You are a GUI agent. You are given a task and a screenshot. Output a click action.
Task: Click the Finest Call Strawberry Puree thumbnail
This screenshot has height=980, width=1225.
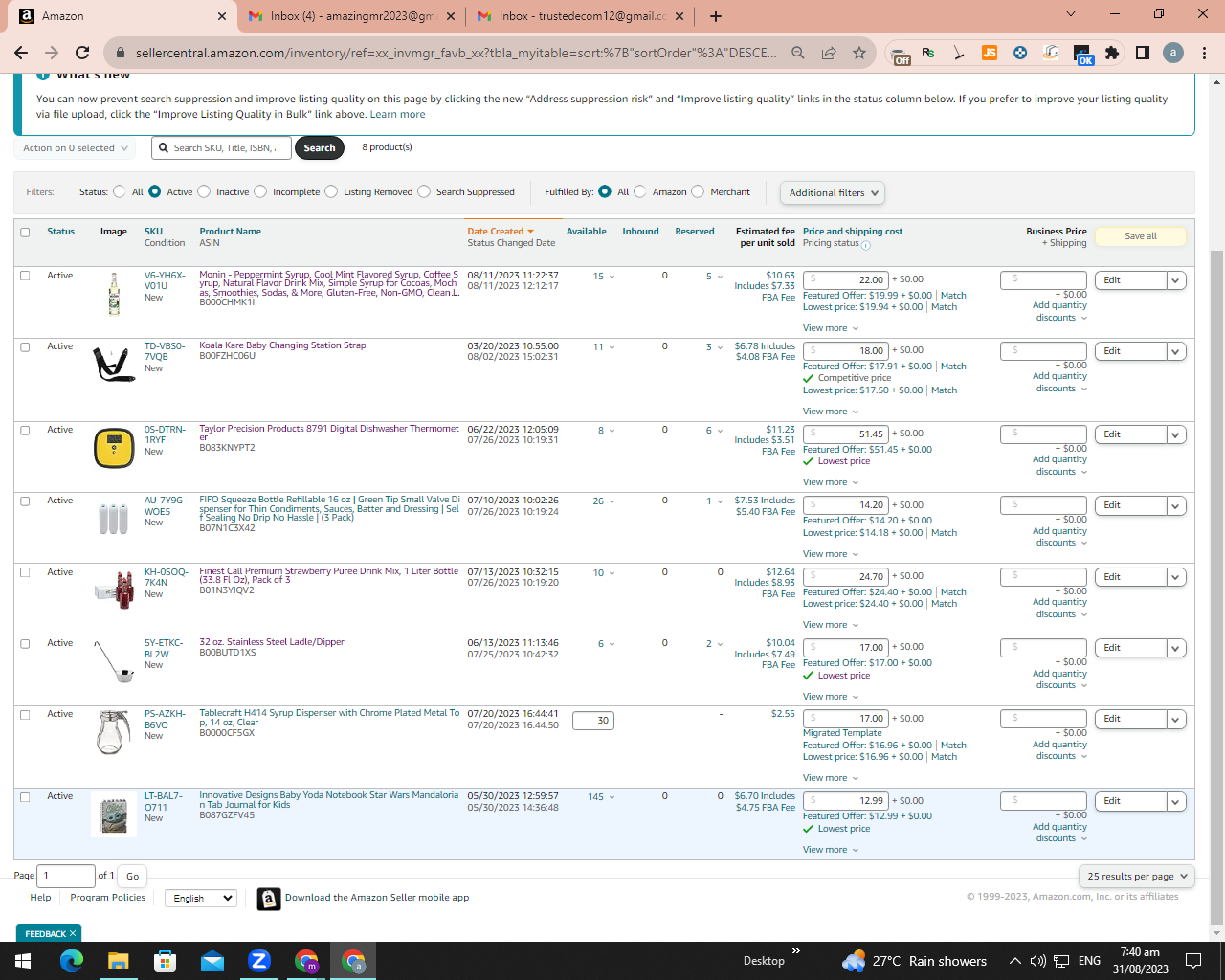(114, 589)
